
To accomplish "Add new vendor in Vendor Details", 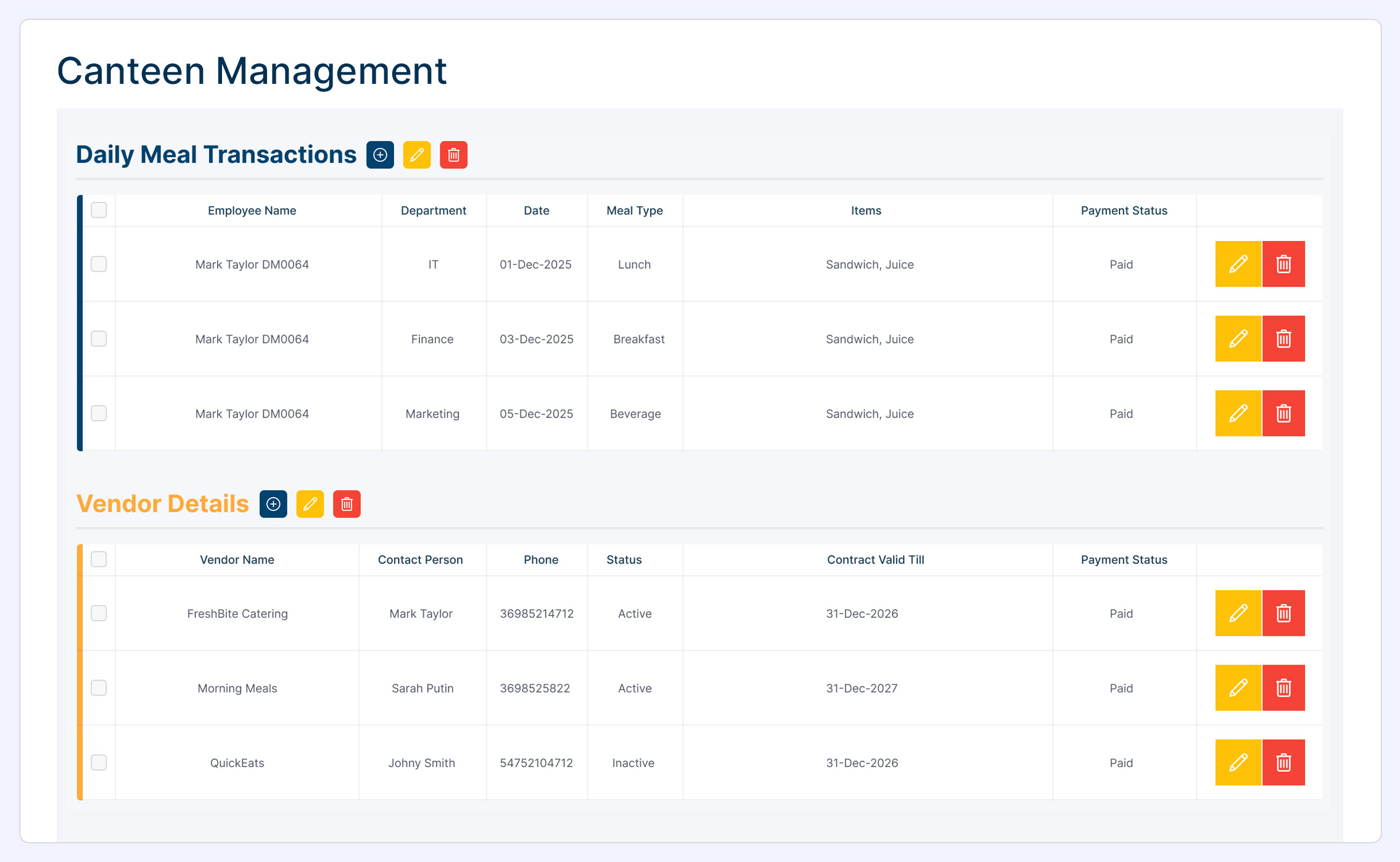I will click(x=273, y=504).
